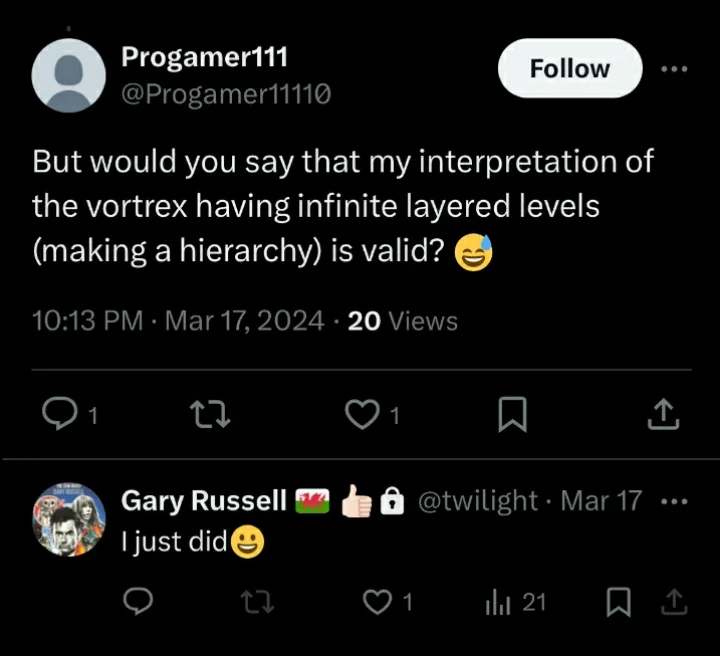Like Progamer111's tweet
The width and height of the screenshot is (720, 656).
362,414
